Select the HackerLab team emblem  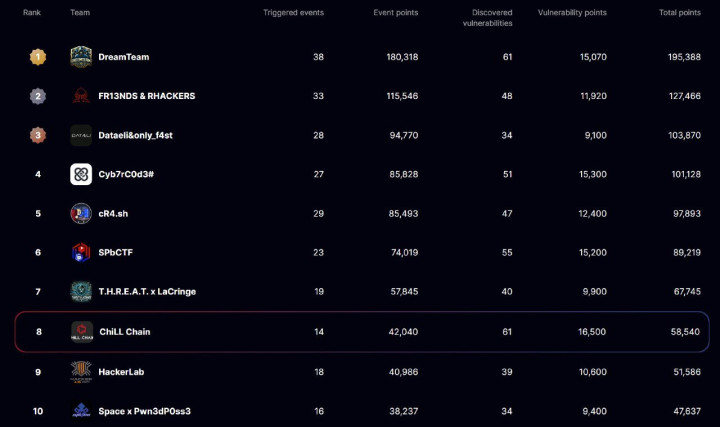click(x=81, y=372)
